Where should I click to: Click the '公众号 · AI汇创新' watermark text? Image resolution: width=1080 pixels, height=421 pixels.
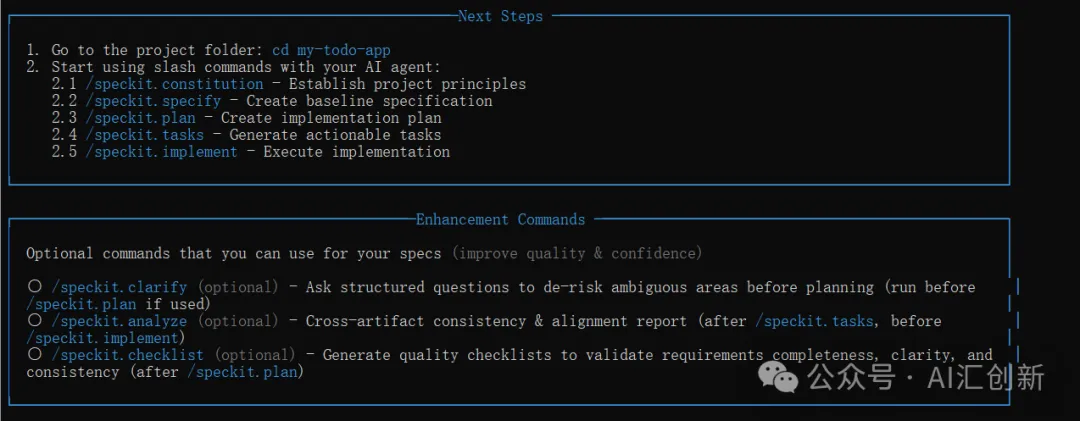(926, 377)
